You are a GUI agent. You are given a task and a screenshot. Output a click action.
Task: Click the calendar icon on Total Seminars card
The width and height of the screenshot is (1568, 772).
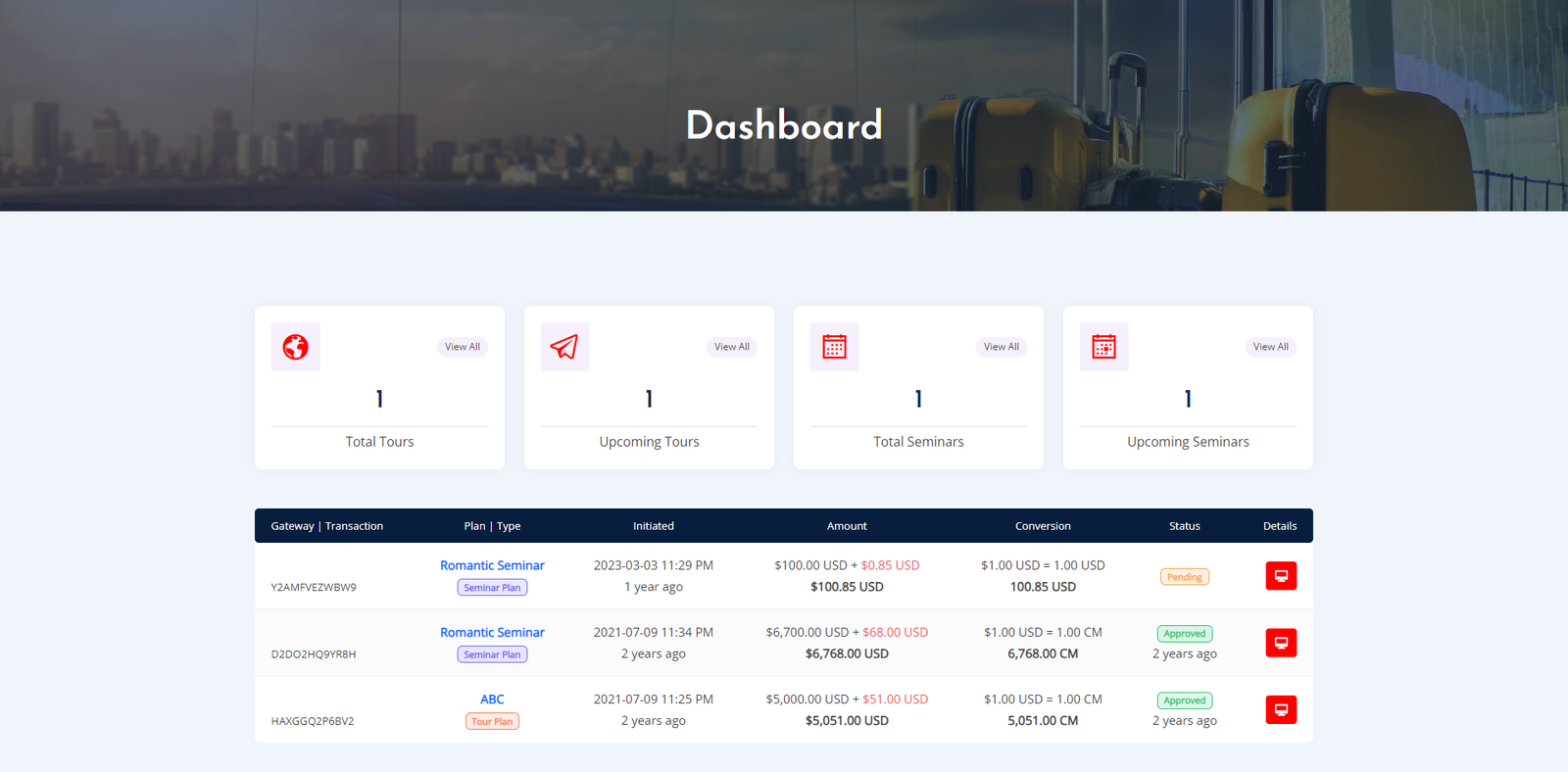click(x=834, y=347)
